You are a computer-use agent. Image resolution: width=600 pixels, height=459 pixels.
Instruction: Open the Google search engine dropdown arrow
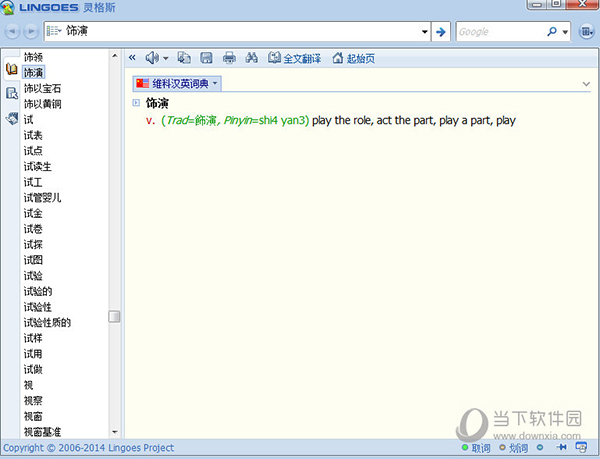(565, 32)
